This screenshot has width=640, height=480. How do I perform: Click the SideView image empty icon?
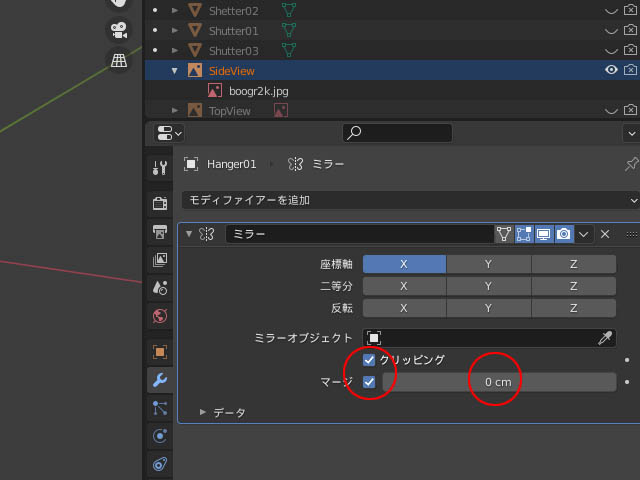pos(195,71)
